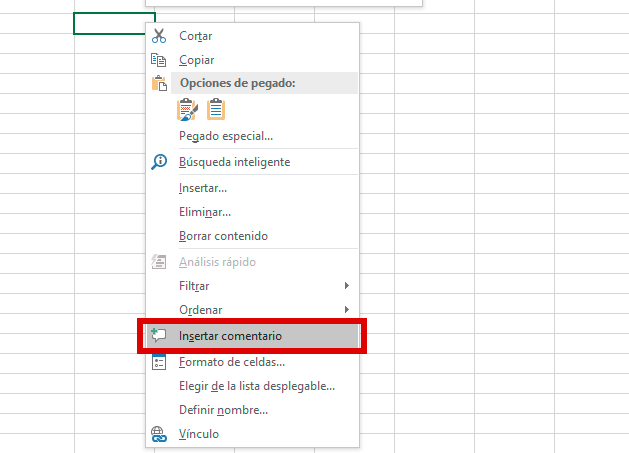Click the greyed Análisis rápido icon
Image resolution: width=629 pixels, height=453 pixels.
[158, 262]
